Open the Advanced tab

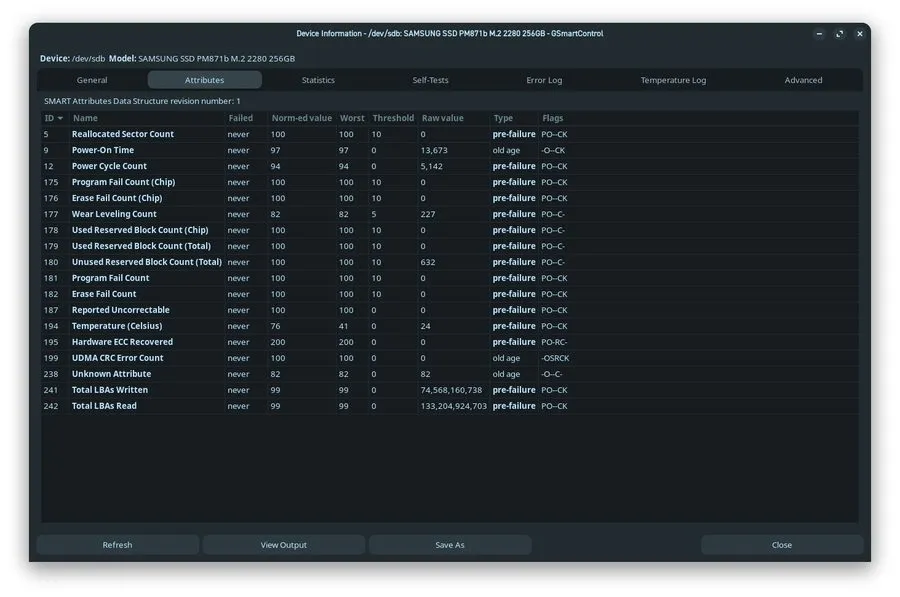[803, 80]
